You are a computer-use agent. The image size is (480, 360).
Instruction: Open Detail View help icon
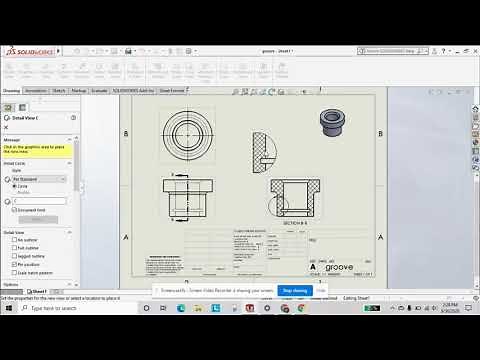tap(73, 118)
